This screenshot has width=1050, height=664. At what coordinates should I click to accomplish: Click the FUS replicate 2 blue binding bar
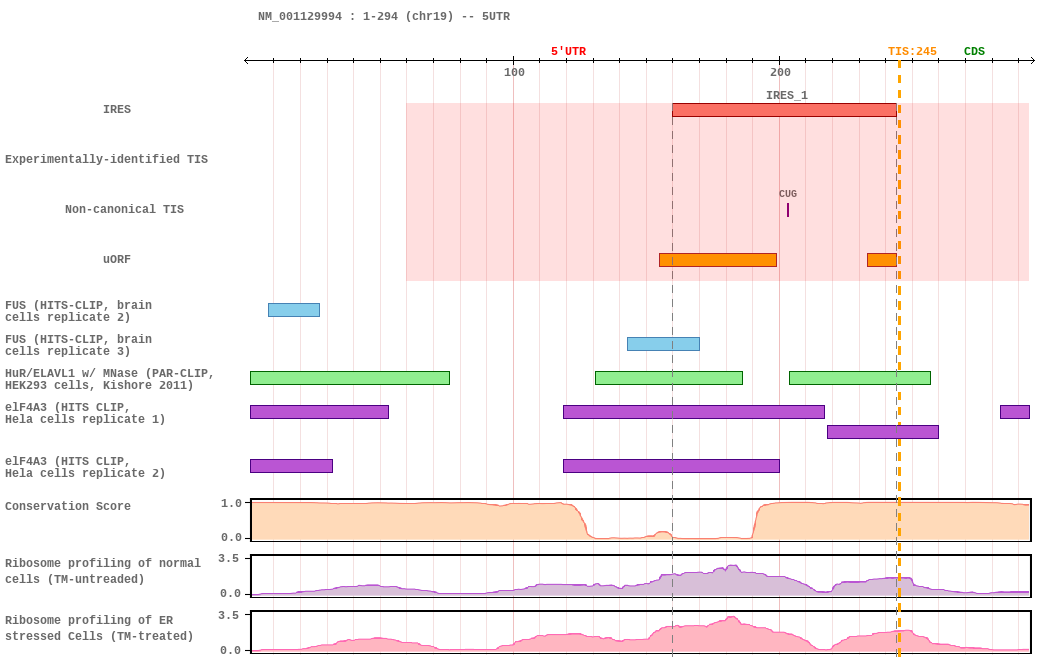pyautogui.click(x=294, y=310)
